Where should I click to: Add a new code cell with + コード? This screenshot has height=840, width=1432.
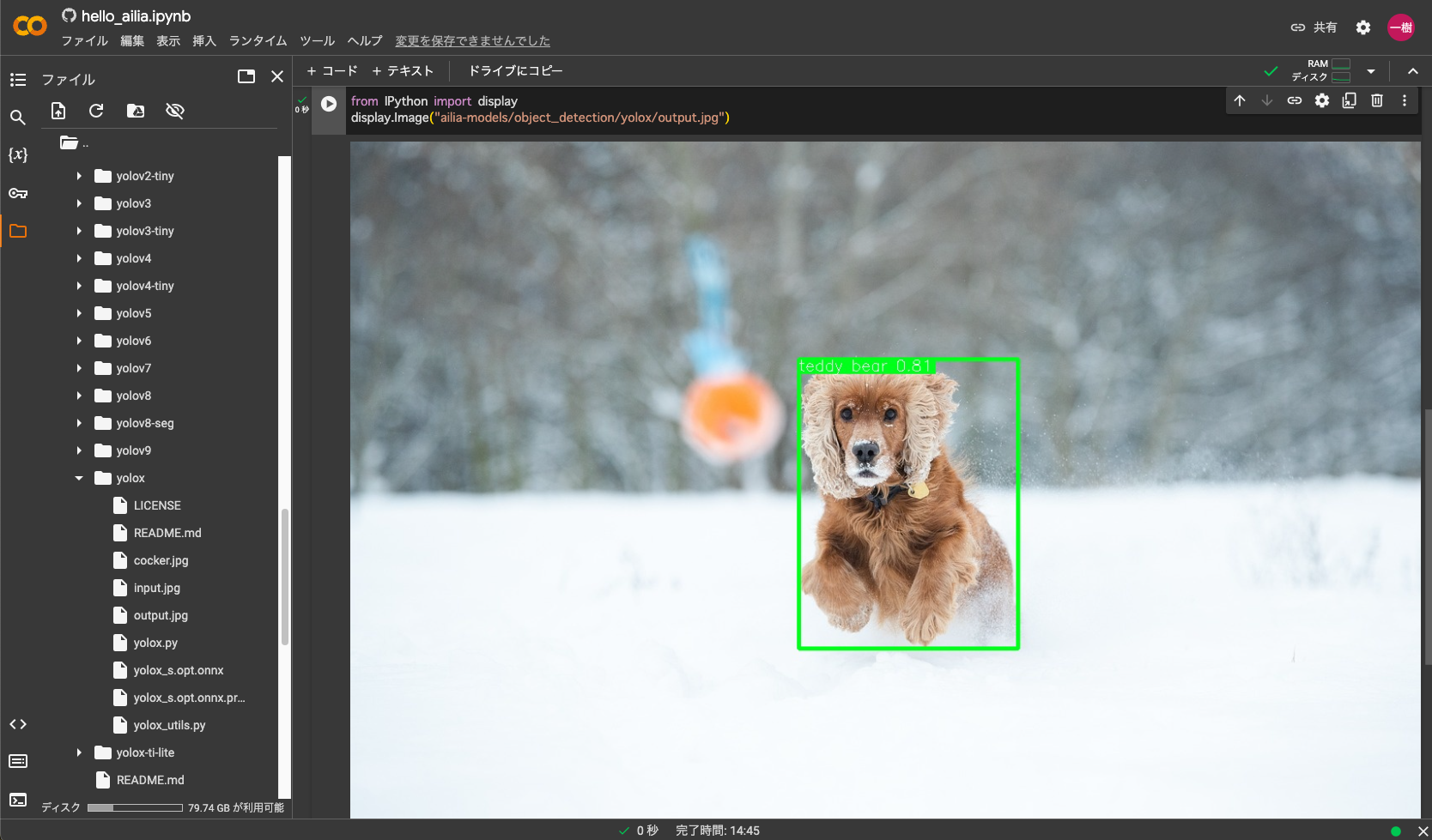pyautogui.click(x=332, y=71)
